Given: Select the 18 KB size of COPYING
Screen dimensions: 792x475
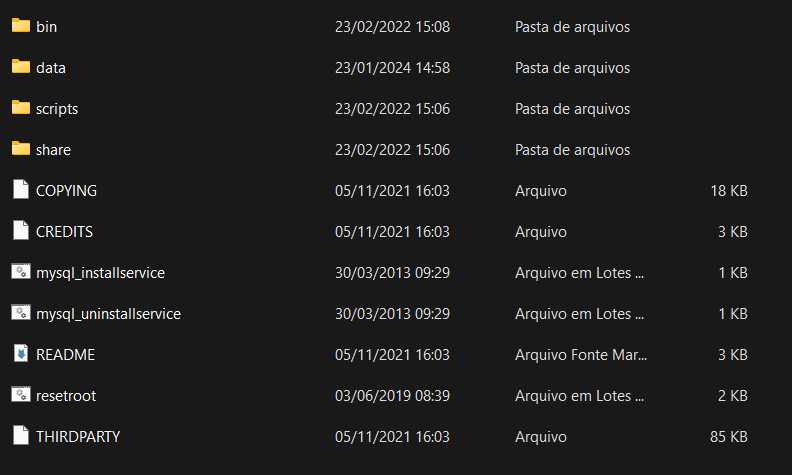Looking at the screenshot, I should point(729,191).
